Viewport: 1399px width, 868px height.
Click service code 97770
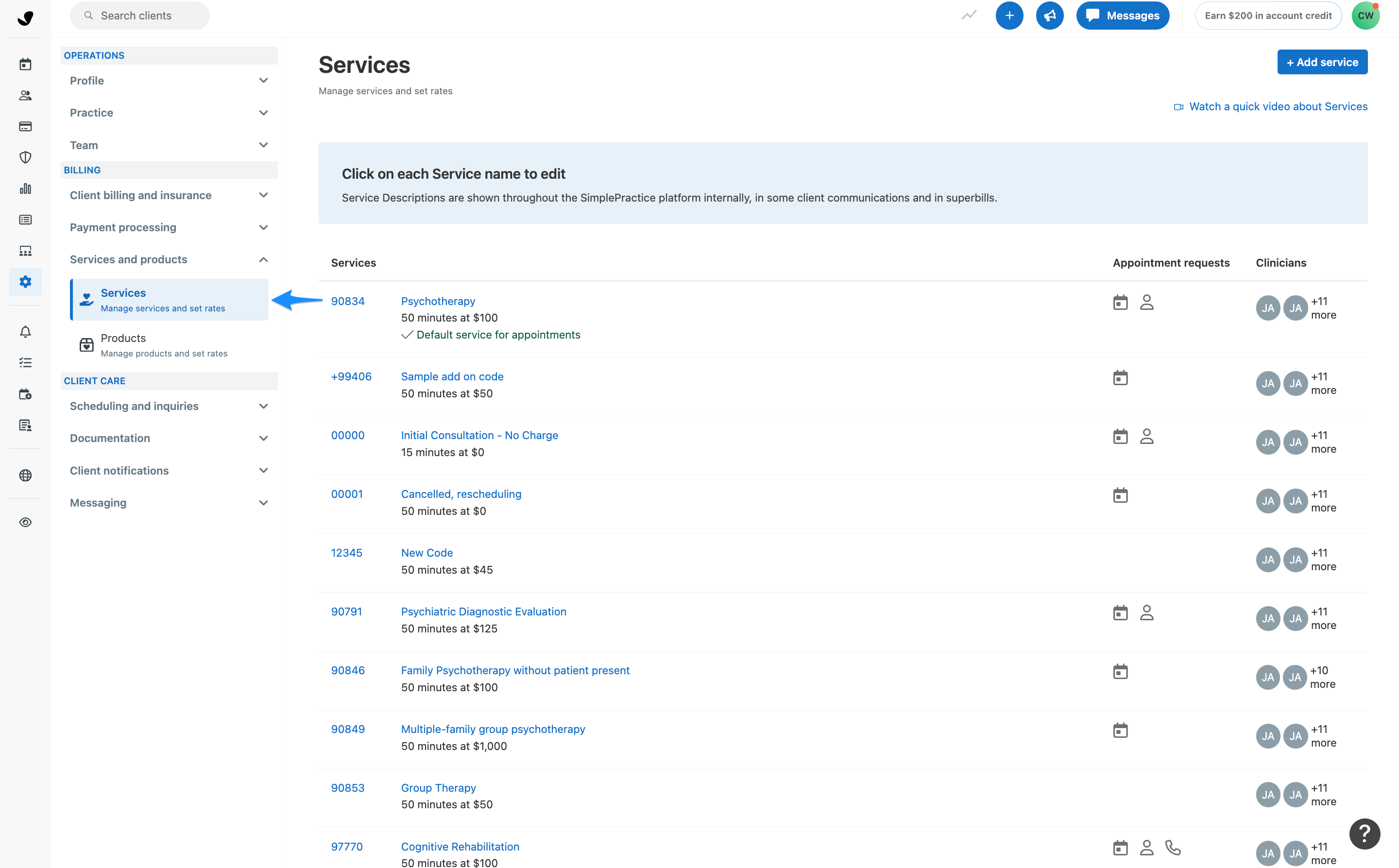pyautogui.click(x=347, y=846)
